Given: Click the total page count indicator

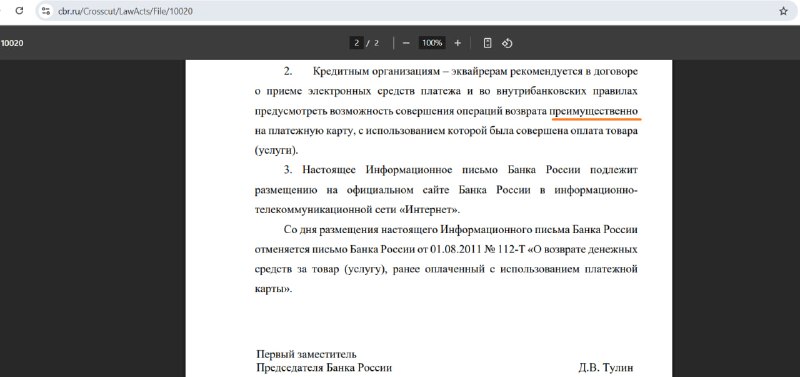Looking at the screenshot, I should coord(376,43).
